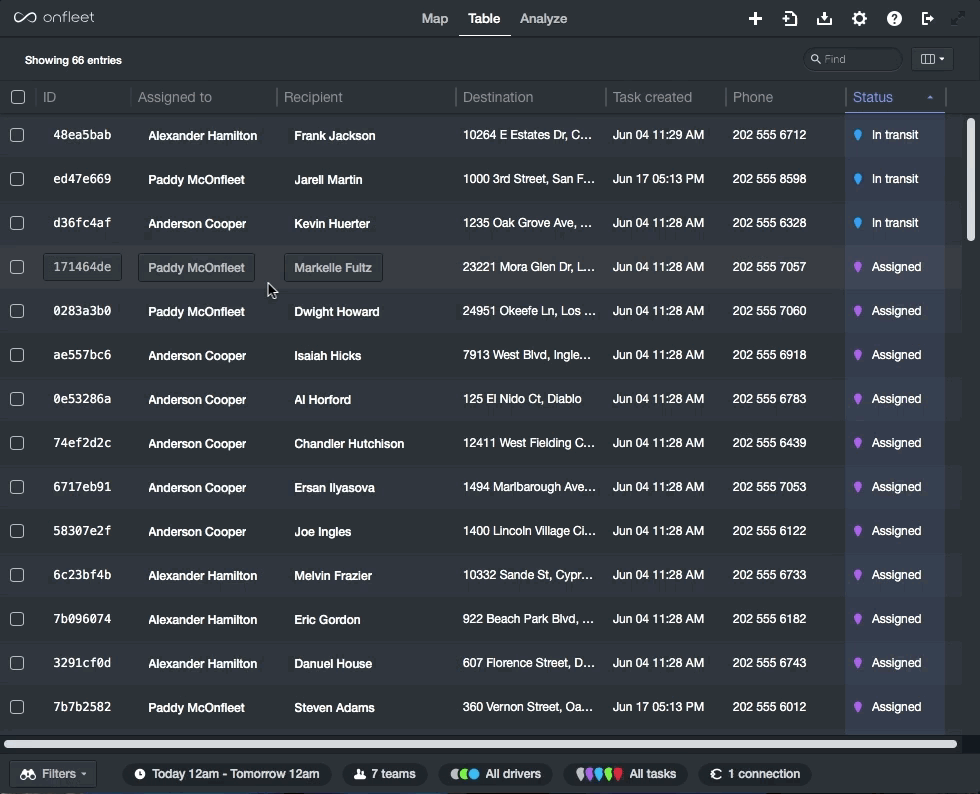Open driver Alexander Hamilton on Eric Gordon row
980x794 pixels.
tap(202, 620)
